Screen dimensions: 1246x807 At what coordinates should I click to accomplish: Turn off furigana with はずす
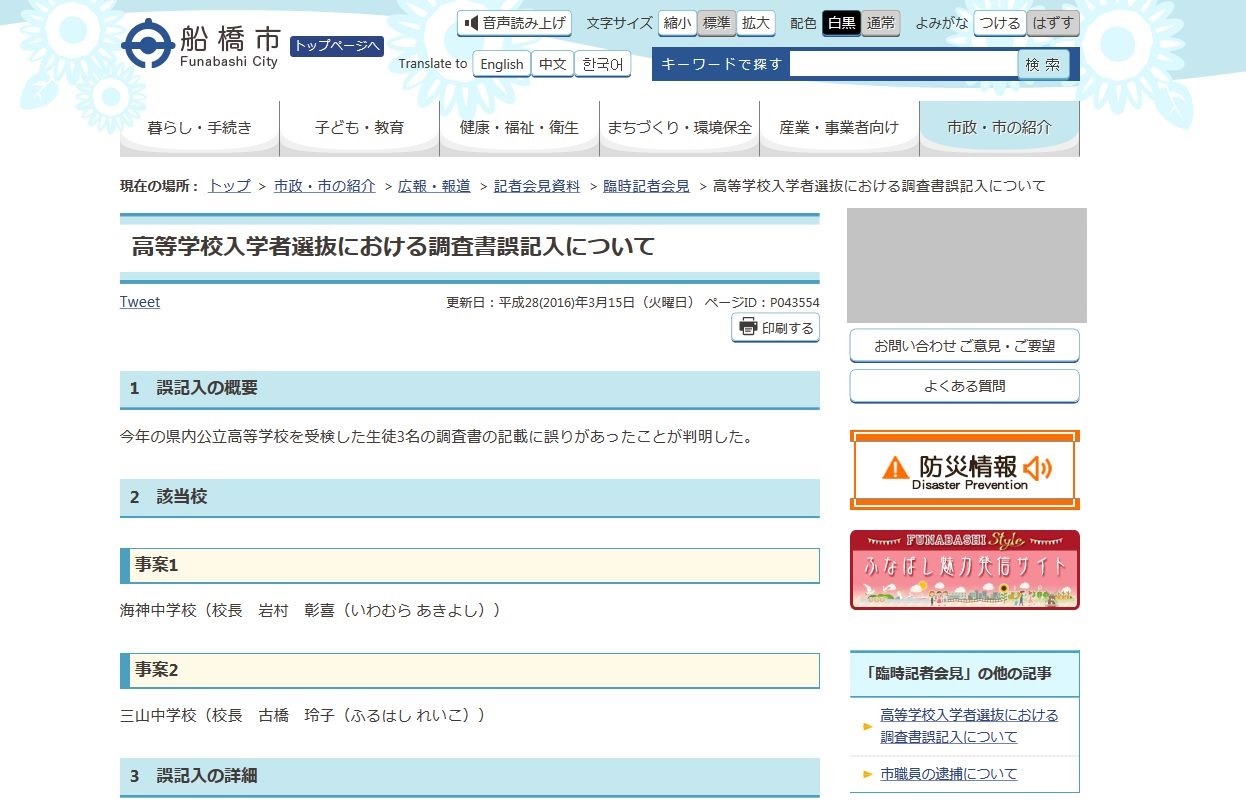tap(1052, 23)
